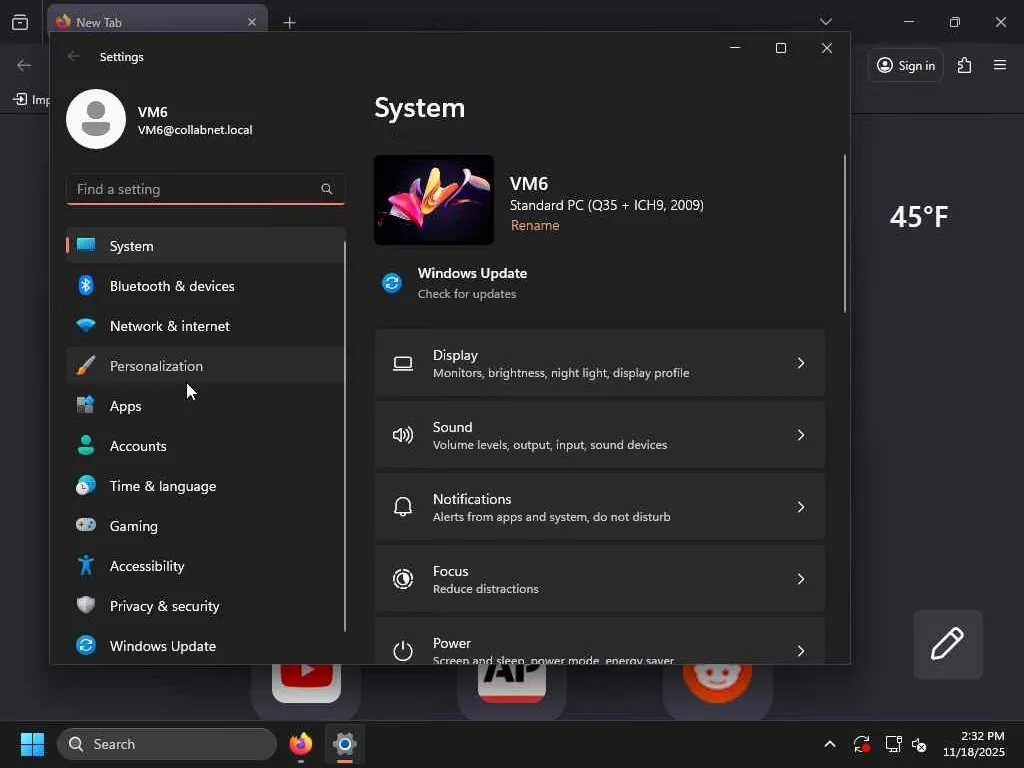Click the VM6 user avatar picture

click(96, 119)
